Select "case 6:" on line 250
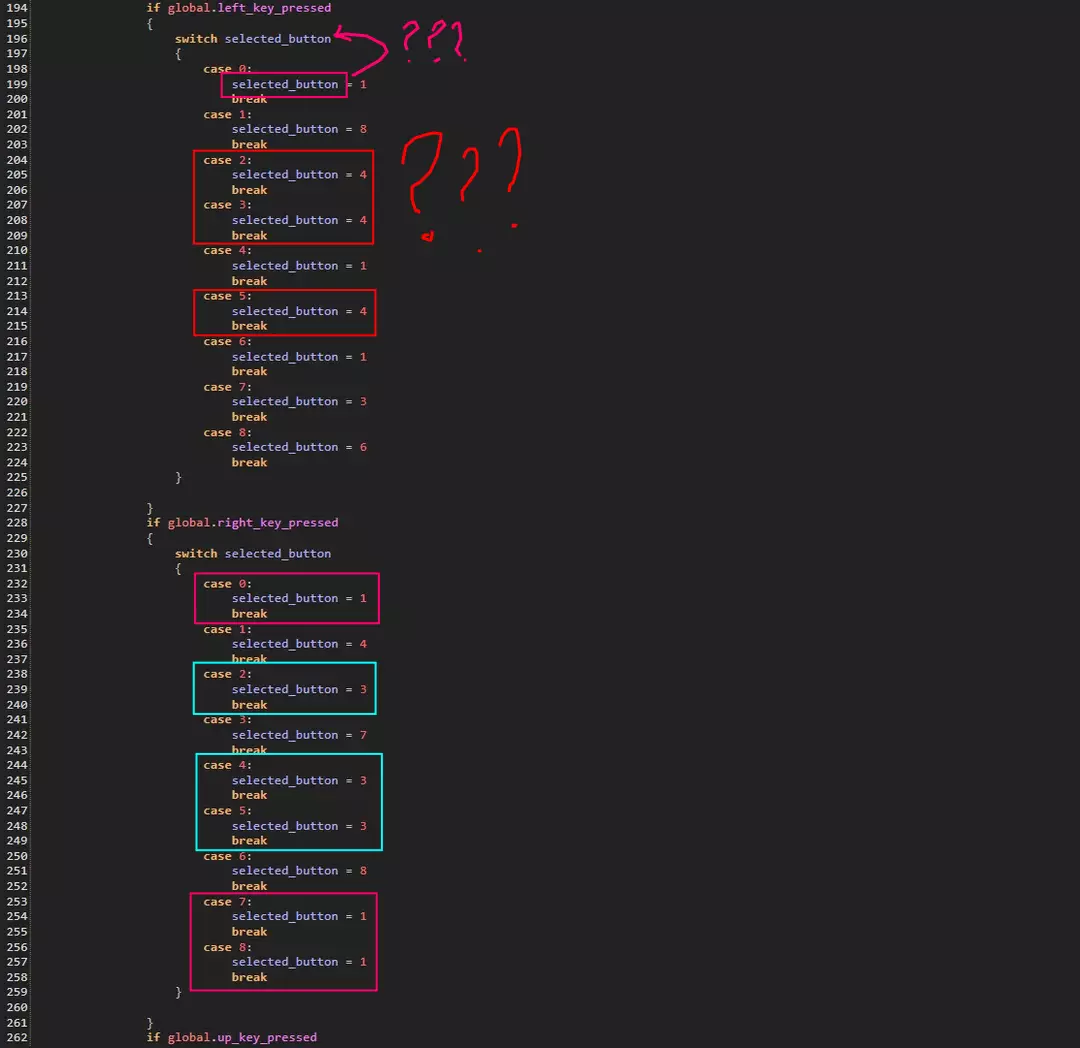The height and width of the screenshot is (1048, 1080). point(227,856)
